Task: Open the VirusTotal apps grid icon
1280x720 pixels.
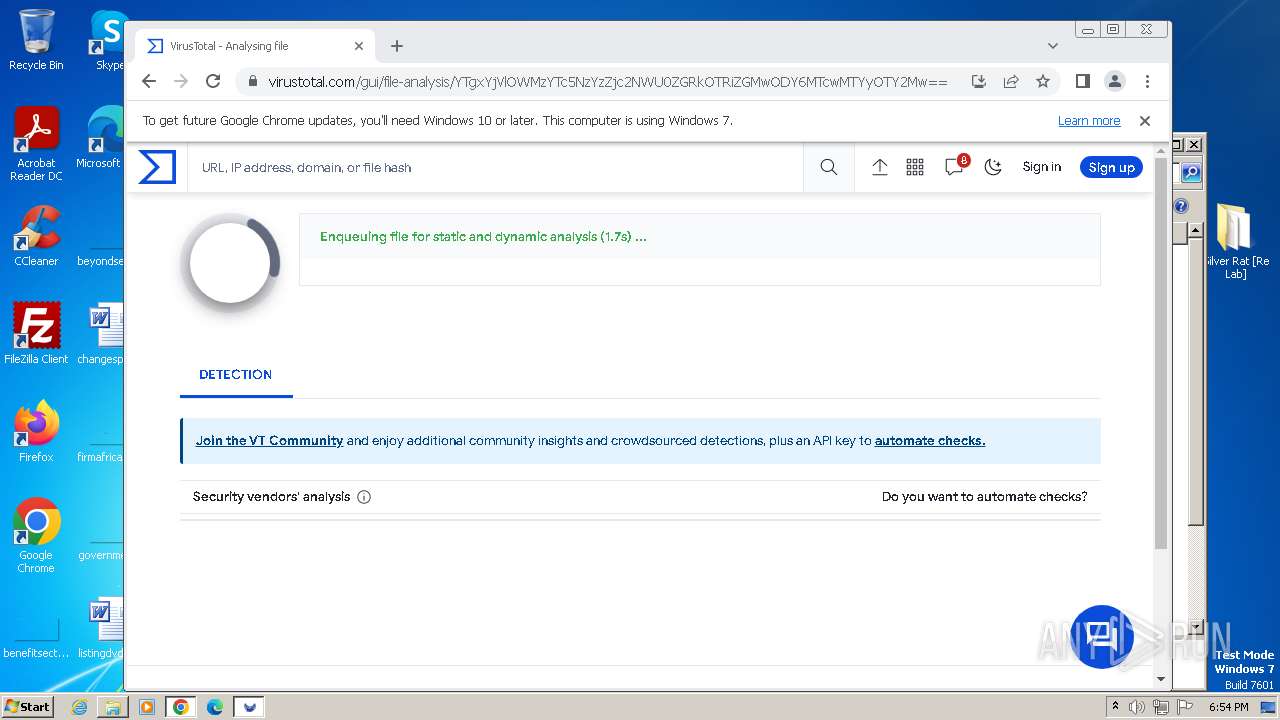Action: pos(915,167)
